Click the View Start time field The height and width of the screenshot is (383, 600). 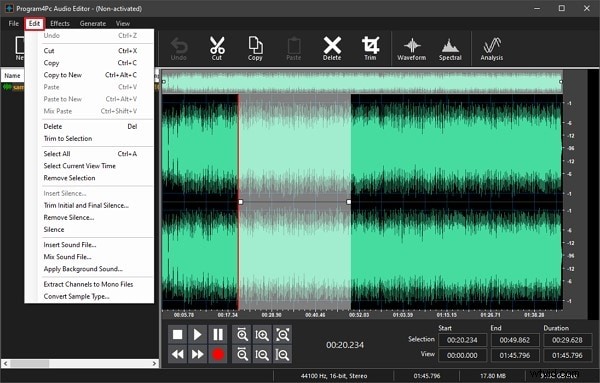coord(462,355)
